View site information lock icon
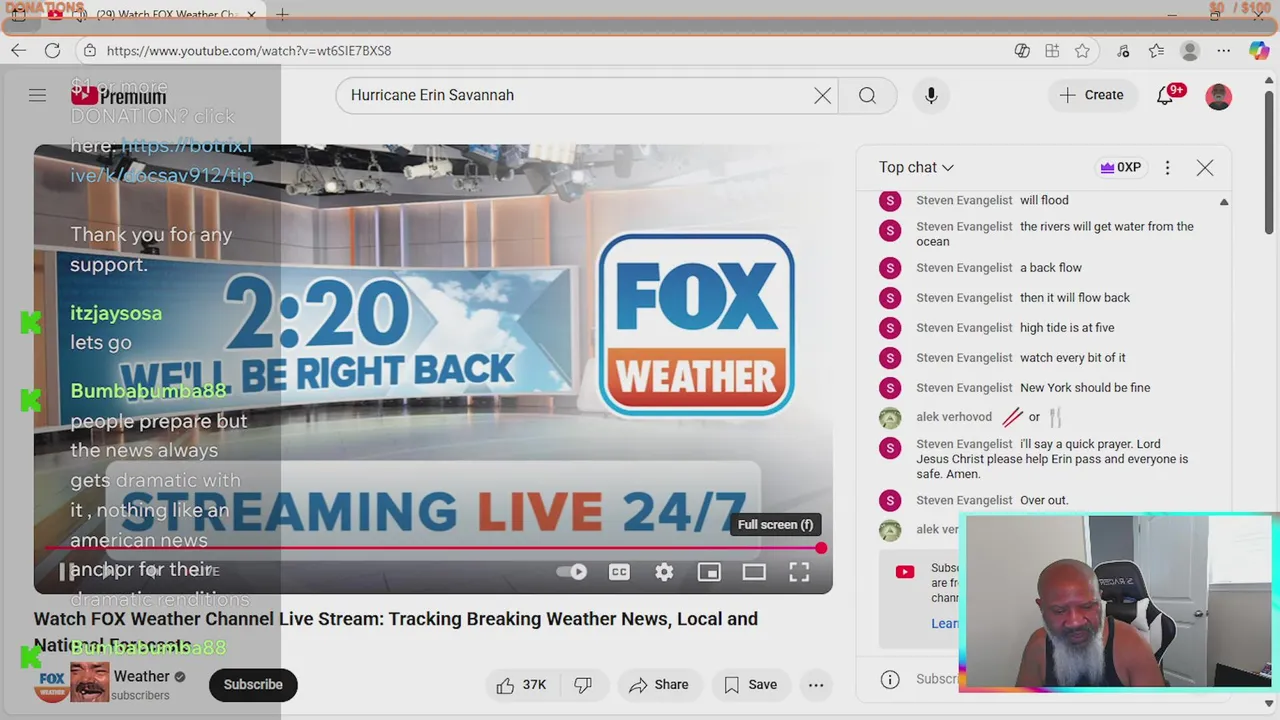The width and height of the screenshot is (1280, 720). pos(89,50)
